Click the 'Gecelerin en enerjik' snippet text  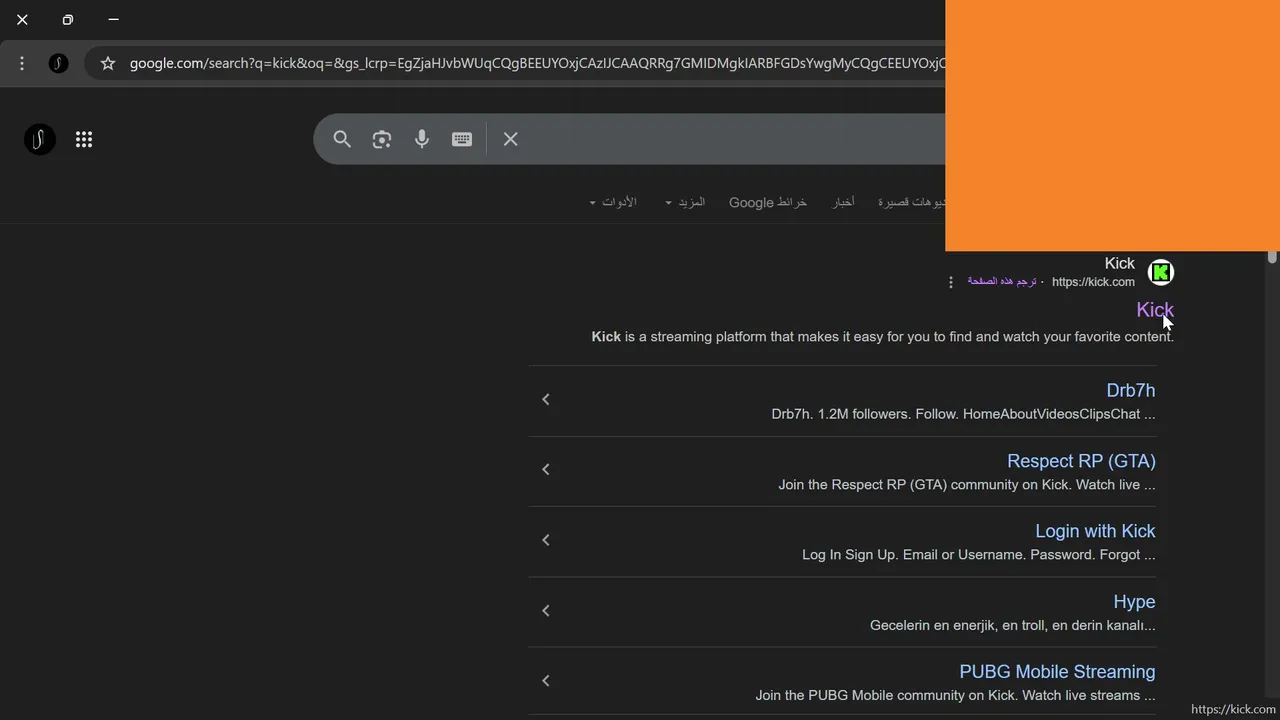pyautogui.click(x=1013, y=626)
